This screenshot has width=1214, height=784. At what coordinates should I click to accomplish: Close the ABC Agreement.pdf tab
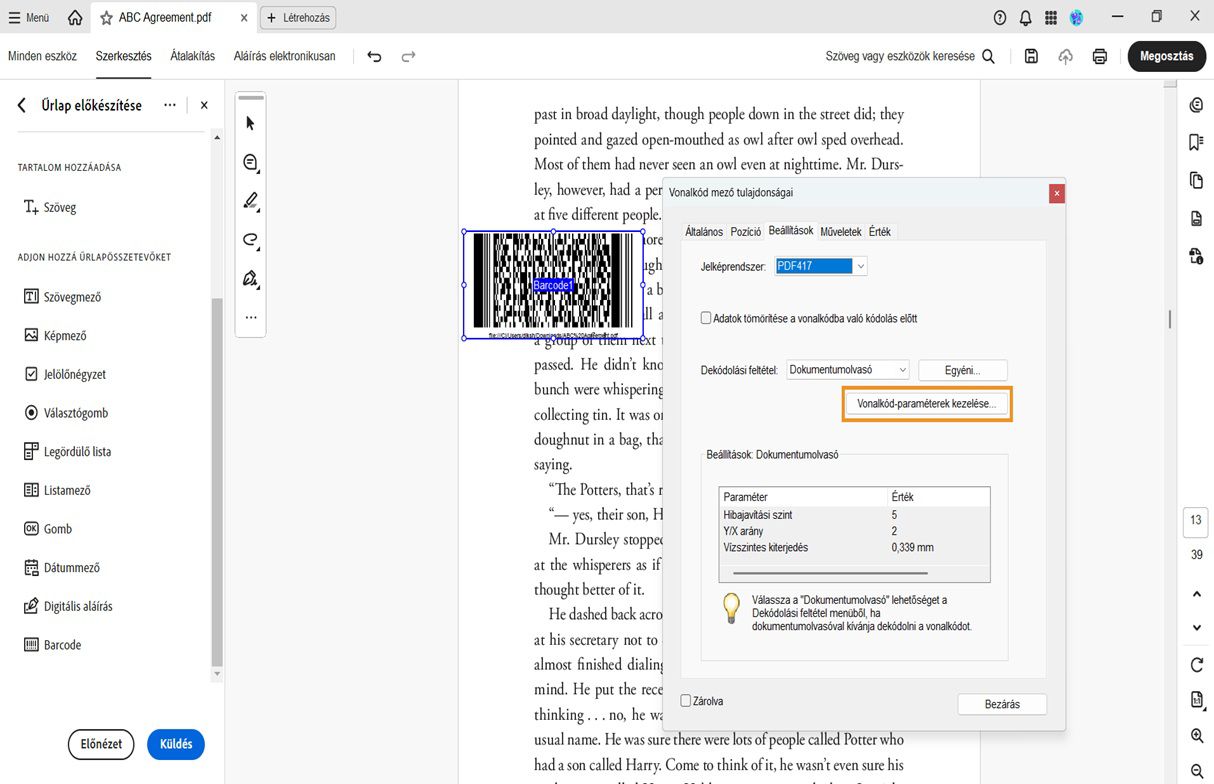tap(244, 18)
